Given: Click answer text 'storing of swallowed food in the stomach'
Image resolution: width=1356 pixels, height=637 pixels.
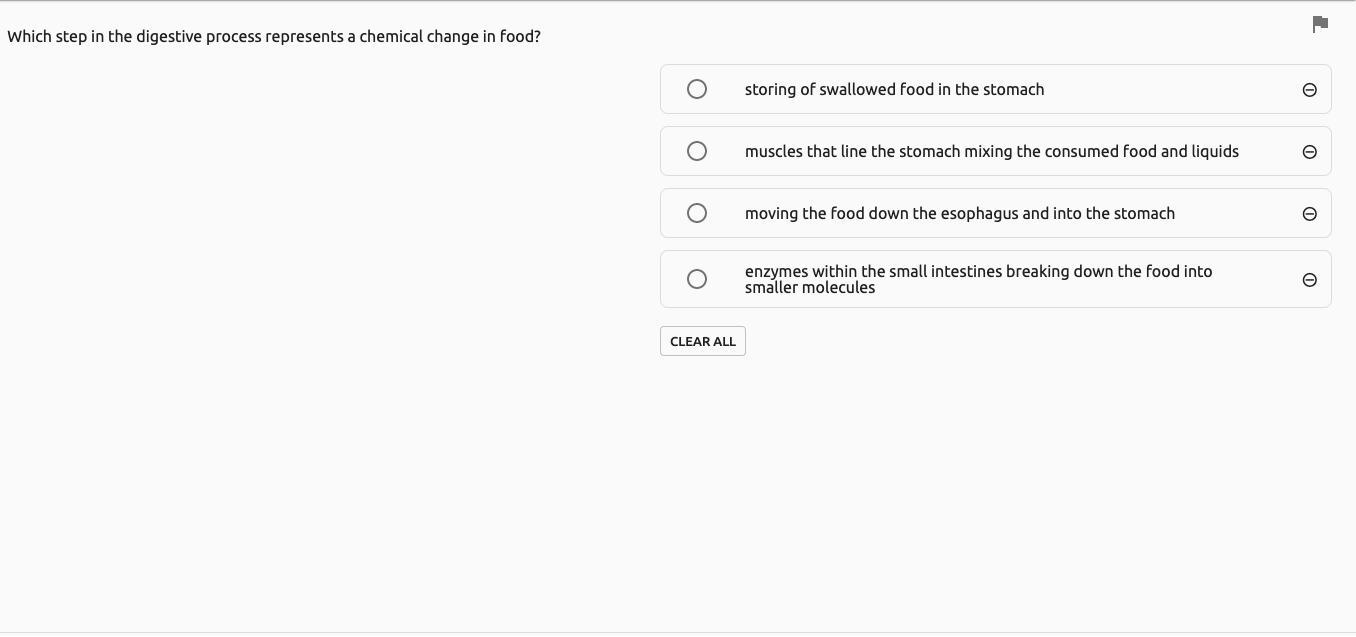Looking at the screenshot, I should point(894,89).
